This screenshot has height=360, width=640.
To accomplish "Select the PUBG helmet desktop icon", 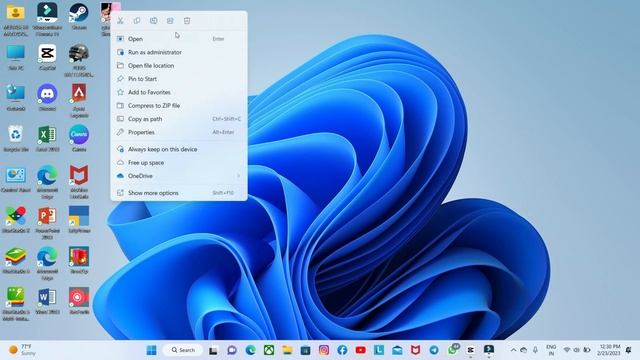I will coord(79,60).
